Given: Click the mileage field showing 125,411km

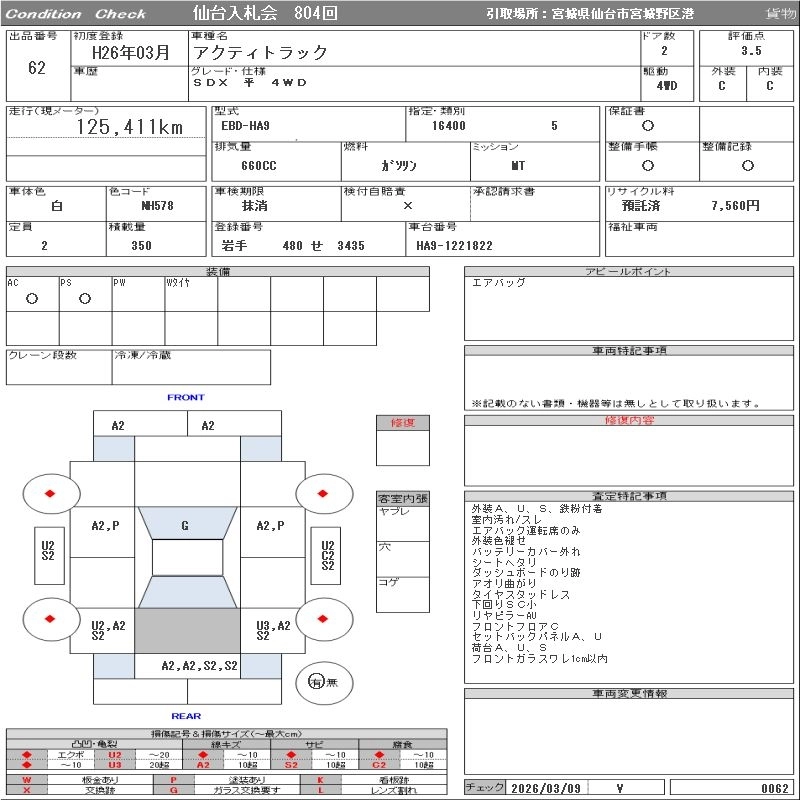Looking at the screenshot, I should 130,127.
